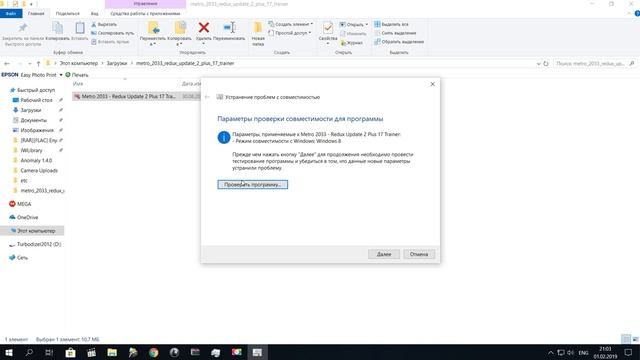Select 'Camera Uploads' folder in navigation pane

[x=39, y=171]
